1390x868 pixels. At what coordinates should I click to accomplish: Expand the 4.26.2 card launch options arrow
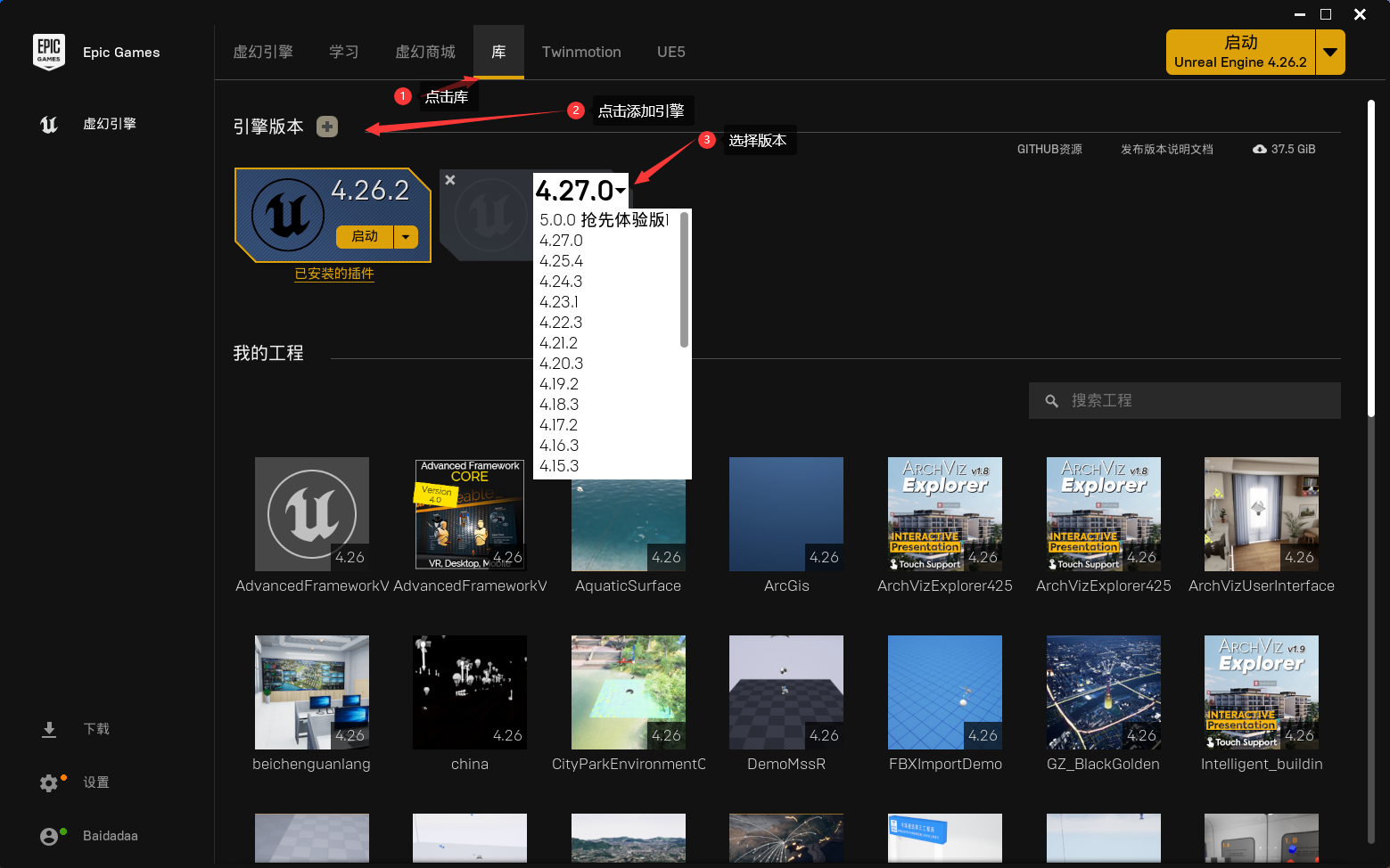click(406, 236)
